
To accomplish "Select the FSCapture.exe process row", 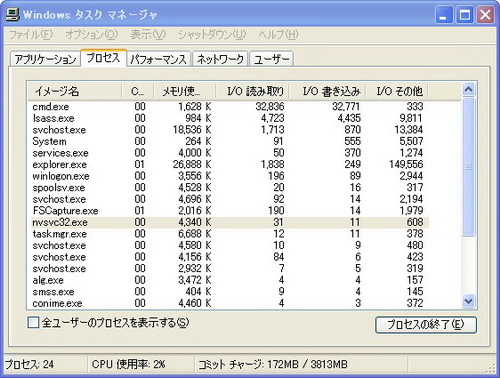I will click(228, 211).
